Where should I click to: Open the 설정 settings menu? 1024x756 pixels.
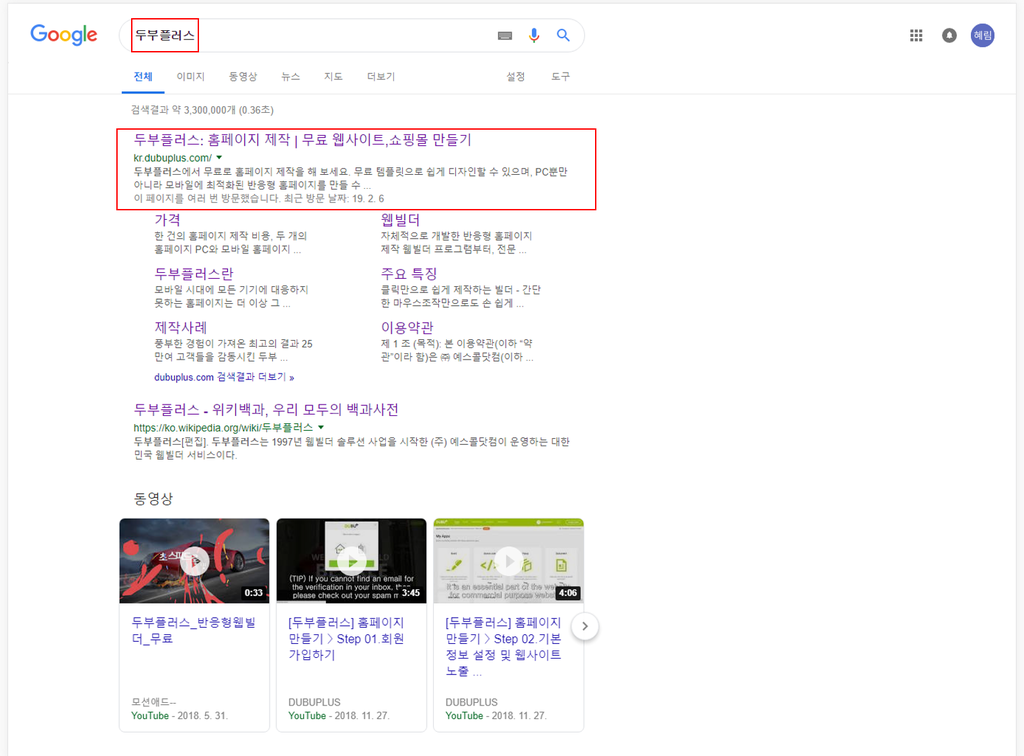pos(515,77)
